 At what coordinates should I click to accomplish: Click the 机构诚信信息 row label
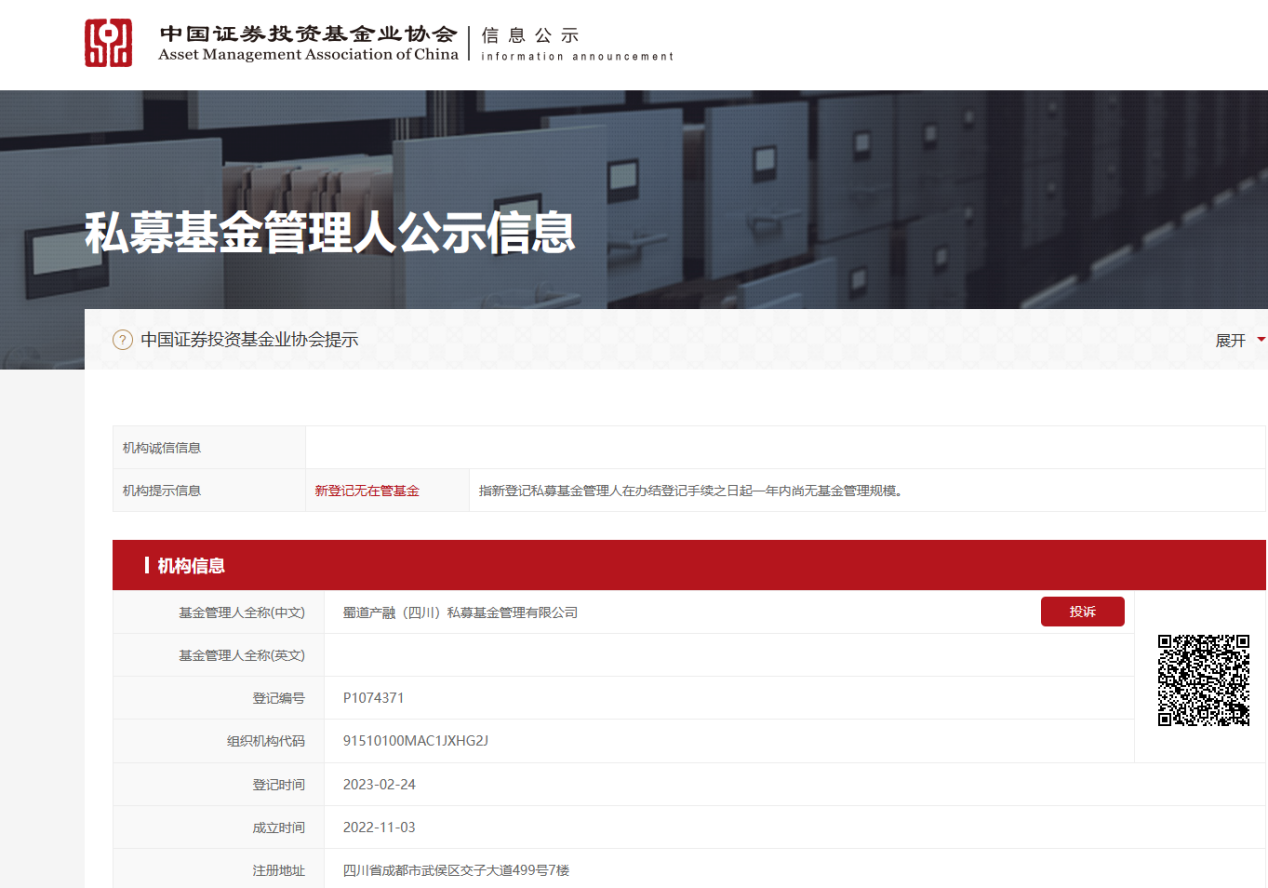[162, 448]
